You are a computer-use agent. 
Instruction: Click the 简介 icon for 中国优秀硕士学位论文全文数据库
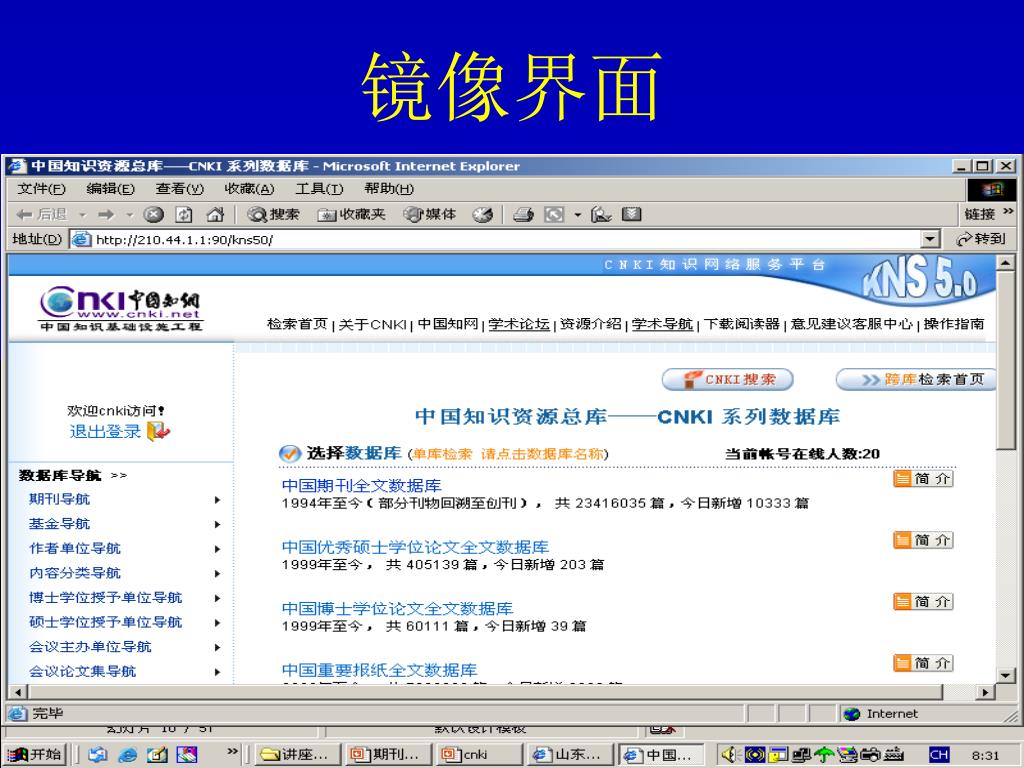pyautogui.click(x=923, y=540)
